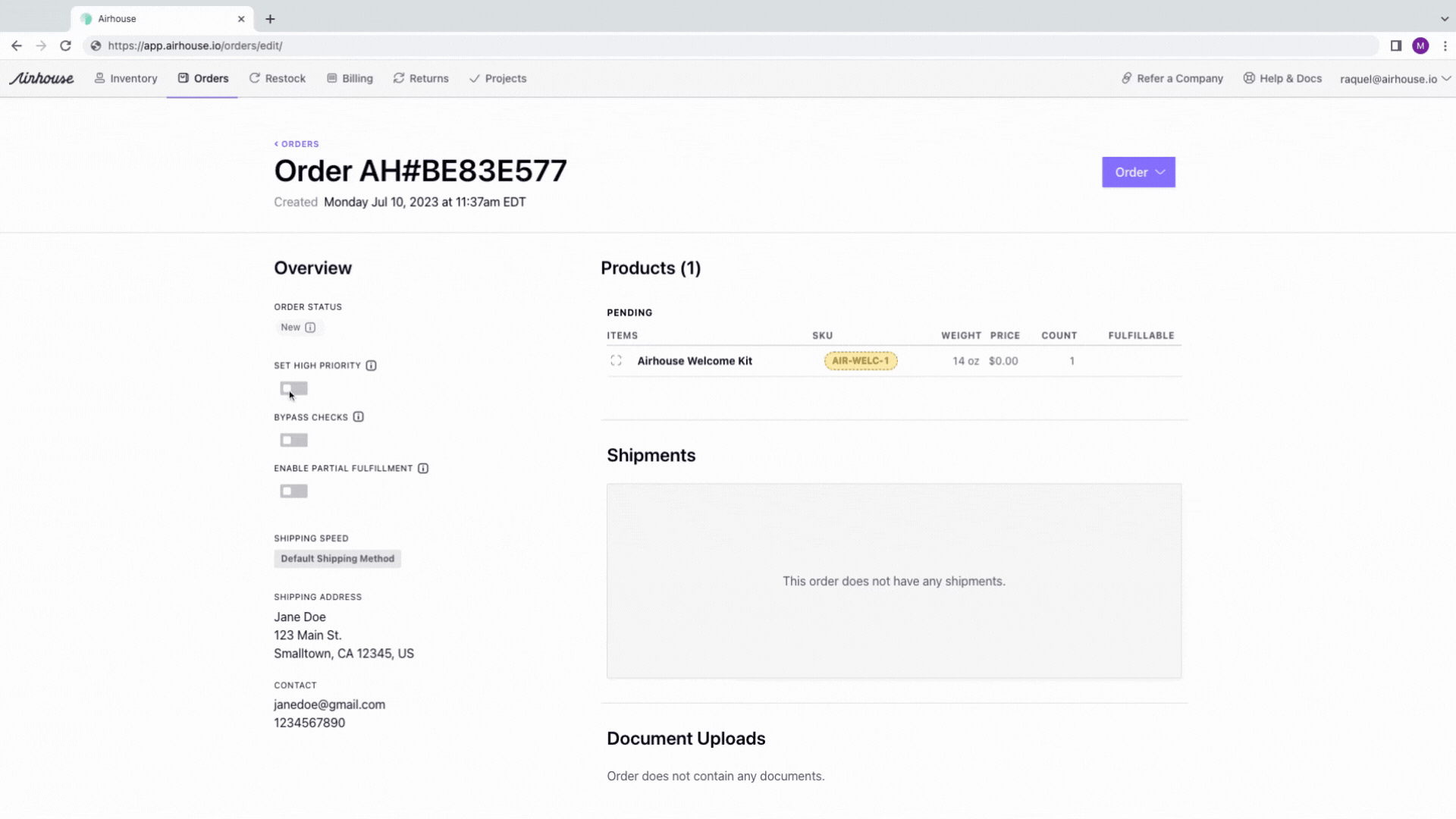This screenshot has height=819, width=1456.
Task: Open Returns using its arrows icon
Action: [397, 78]
